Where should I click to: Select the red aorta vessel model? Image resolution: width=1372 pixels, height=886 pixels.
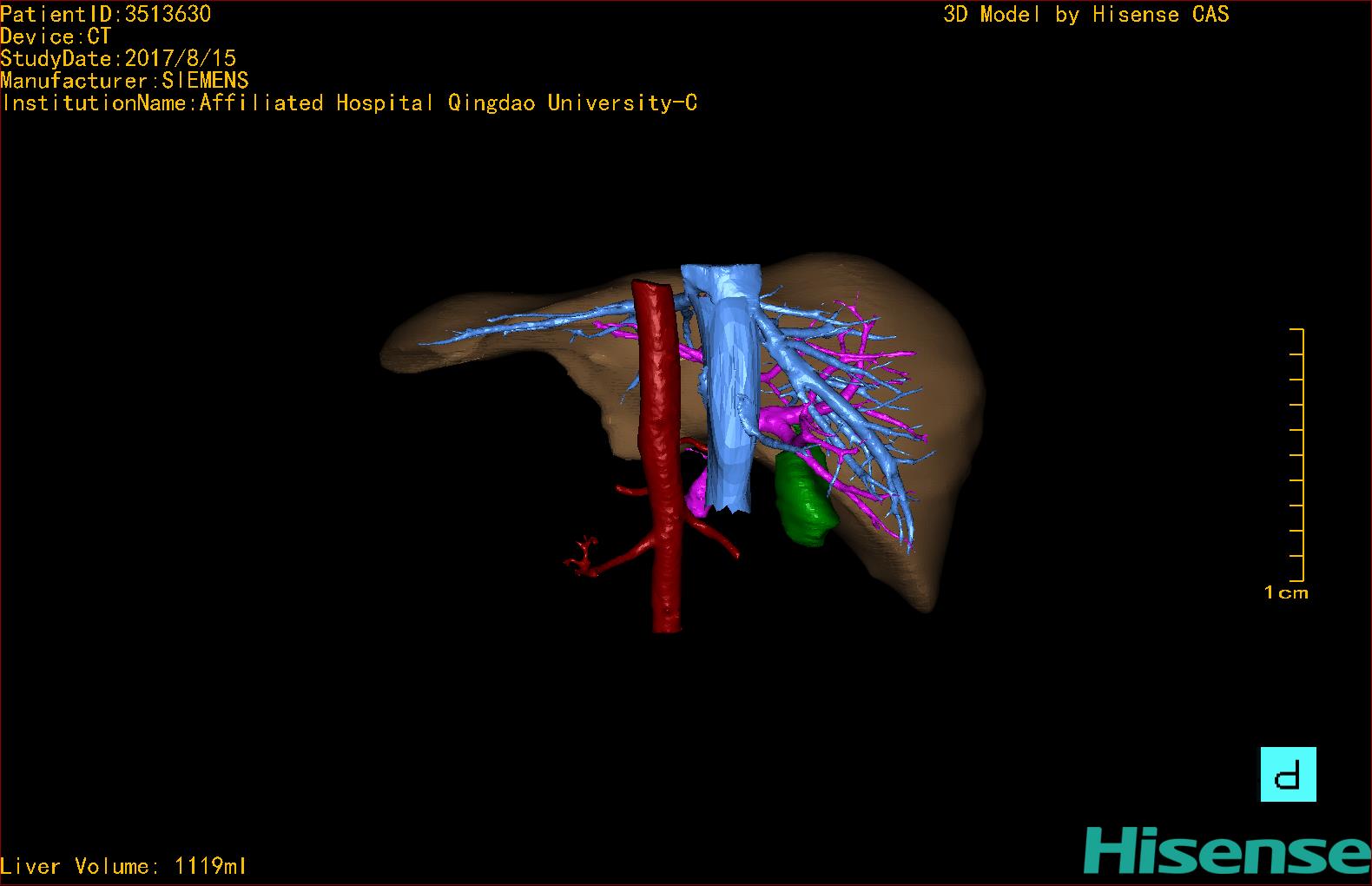(x=659, y=456)
